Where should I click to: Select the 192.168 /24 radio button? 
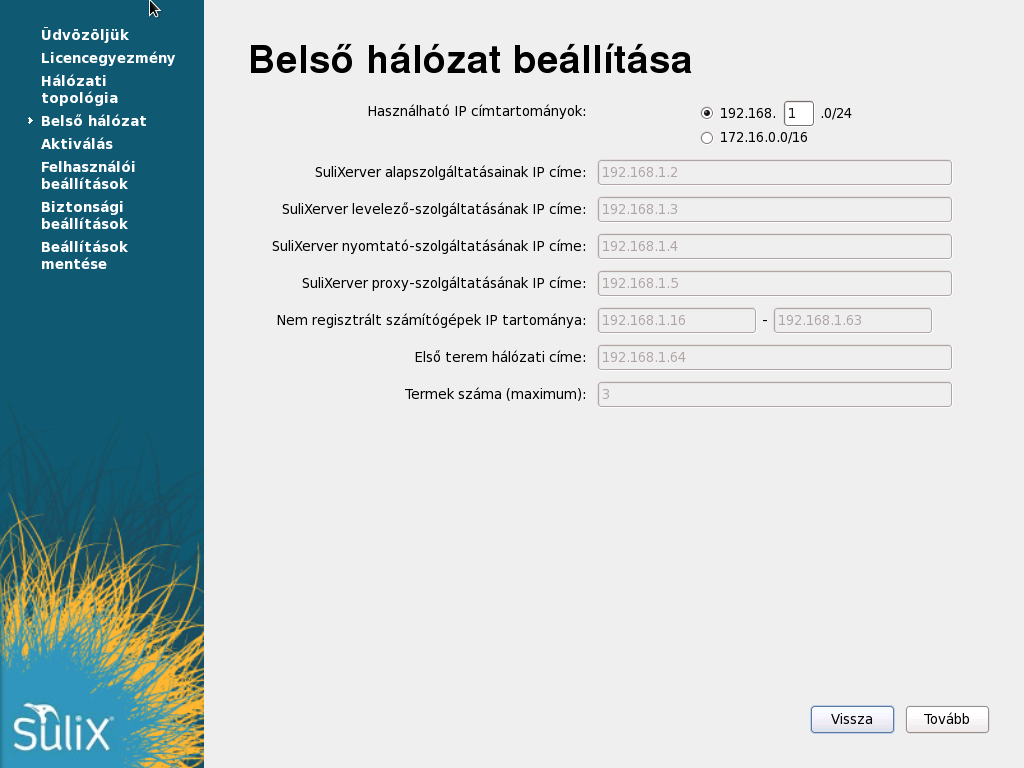pos(707,113)
